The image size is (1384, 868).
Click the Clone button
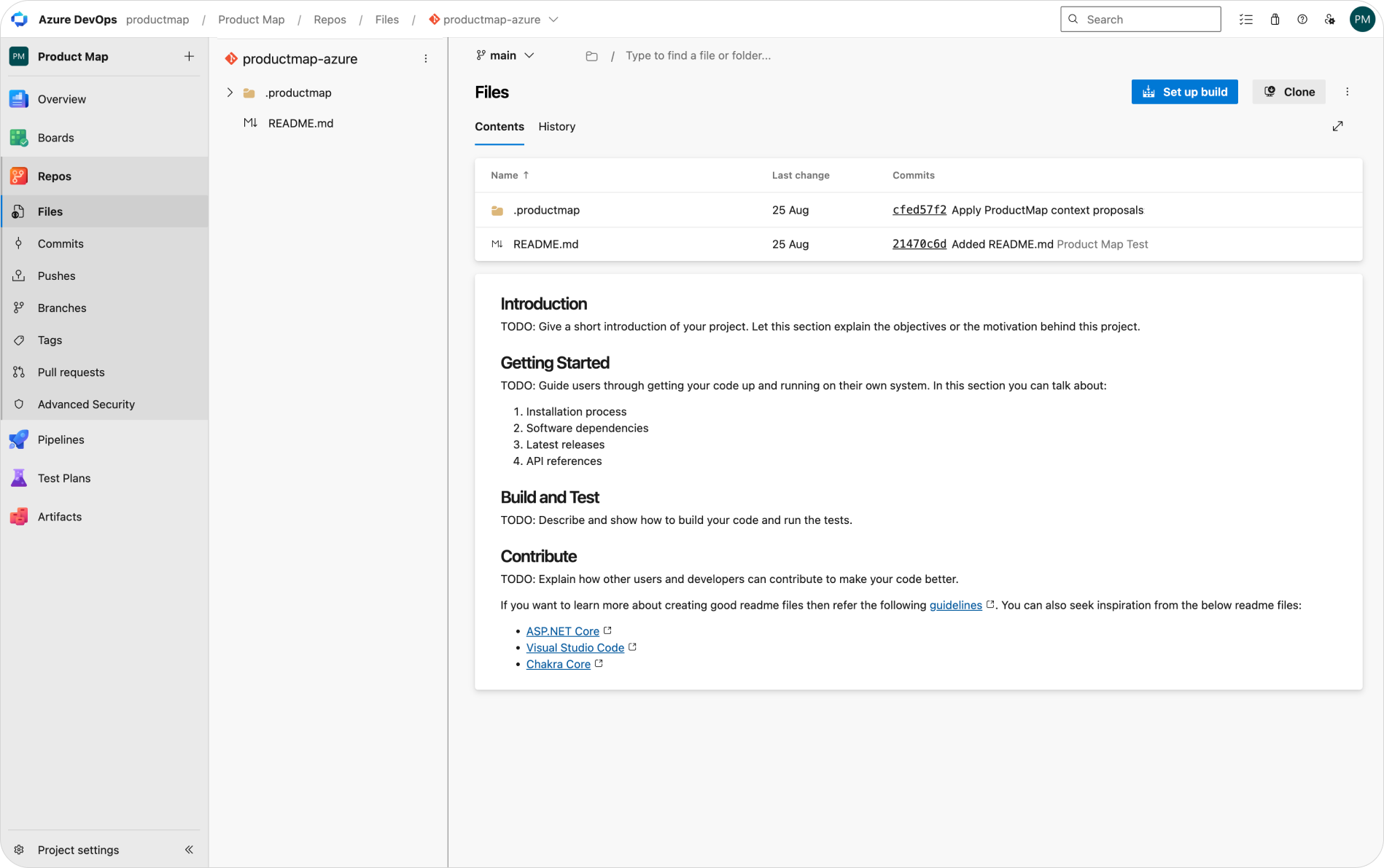[x=1288, y=92]
